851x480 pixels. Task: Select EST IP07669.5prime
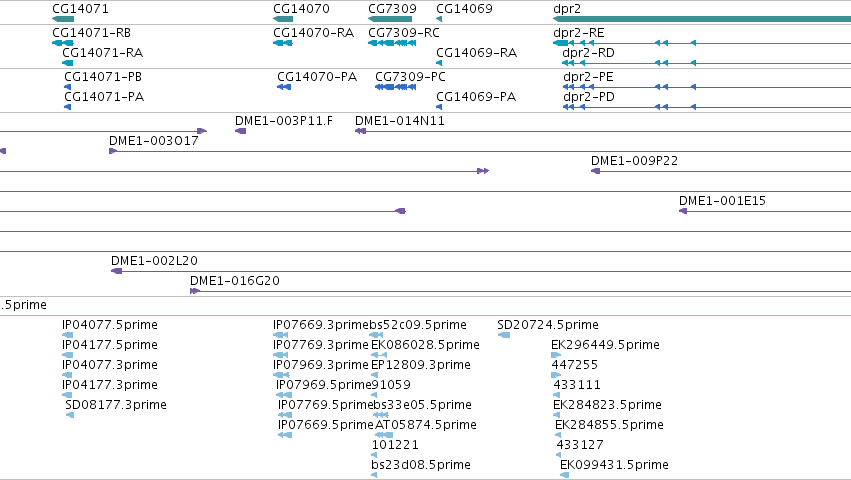tap(326, 426)
